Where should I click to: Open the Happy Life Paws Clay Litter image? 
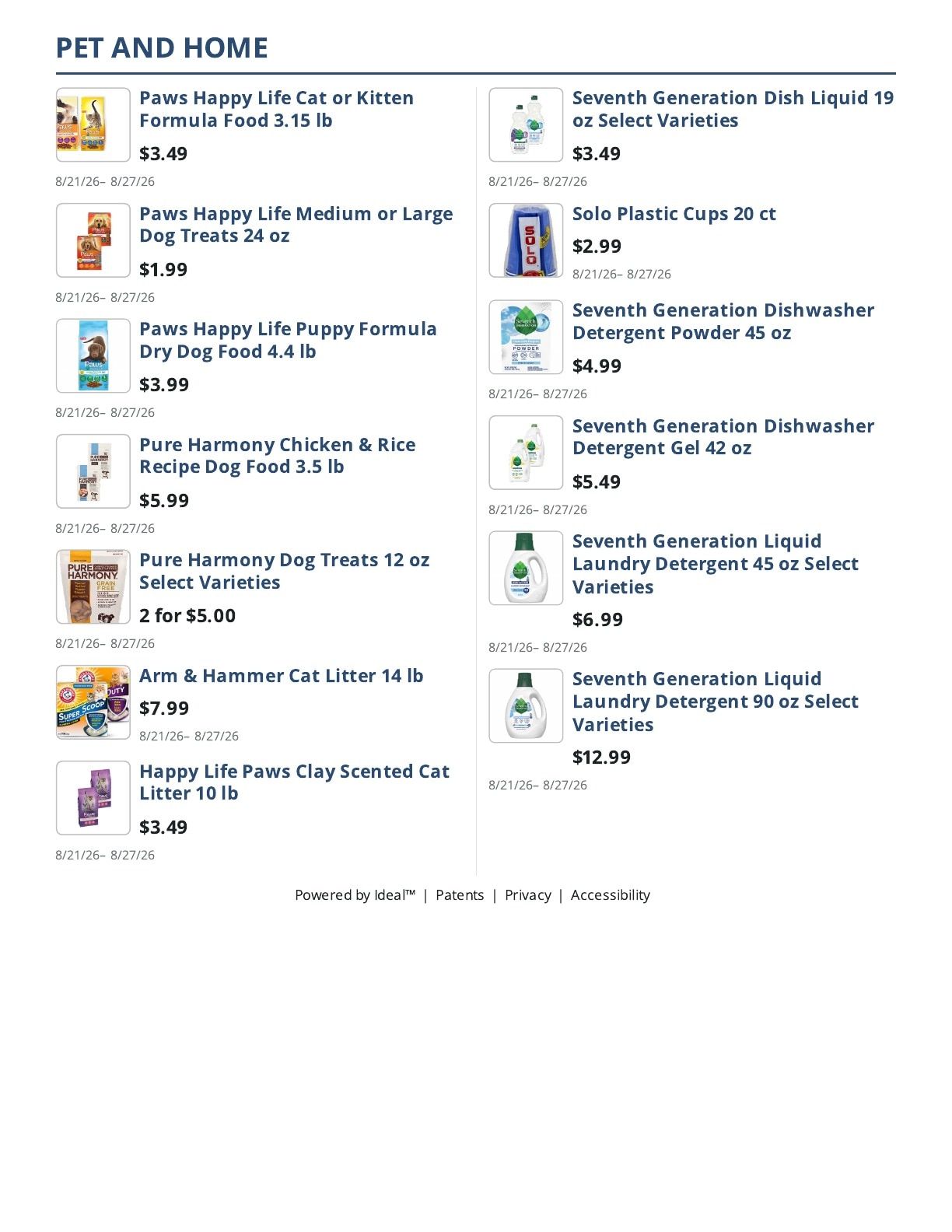[93, 798]
